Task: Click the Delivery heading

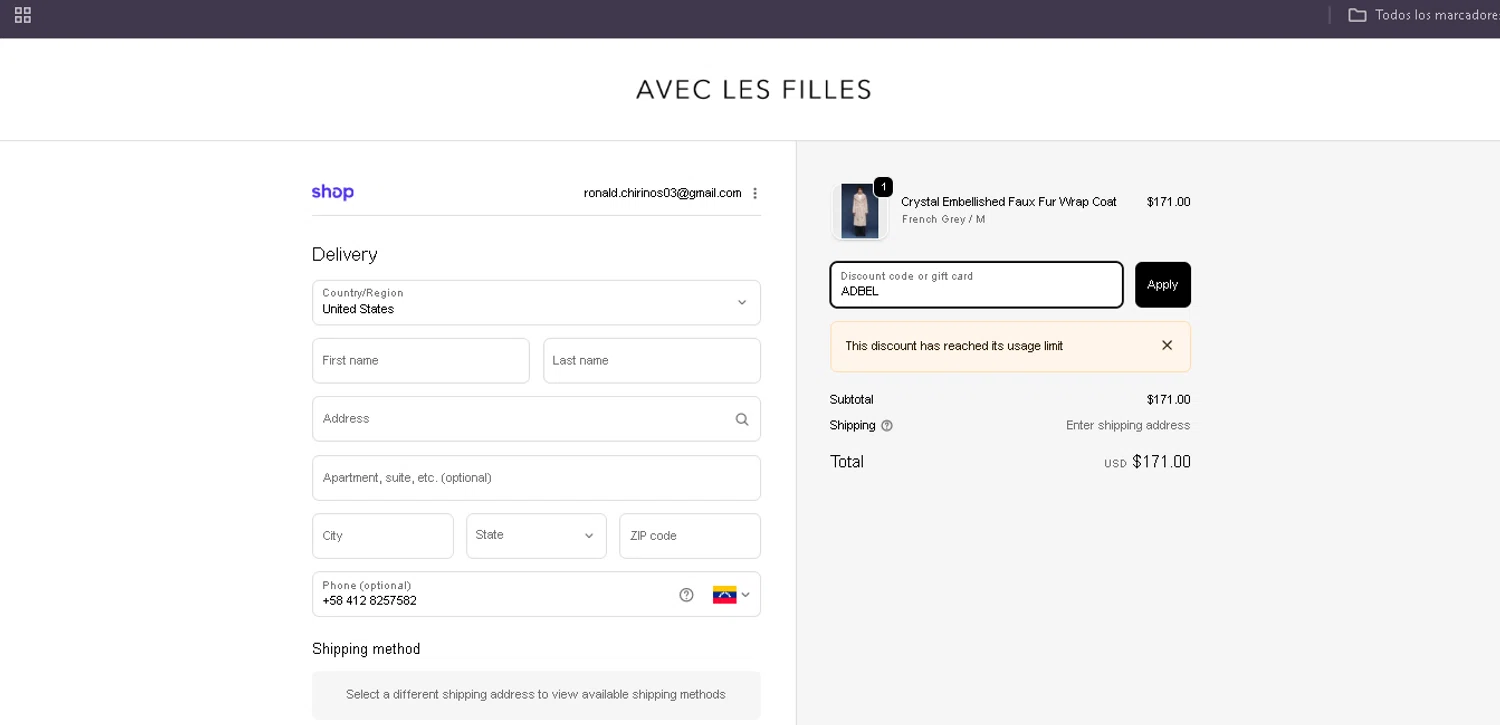Action: coord(345,254)
